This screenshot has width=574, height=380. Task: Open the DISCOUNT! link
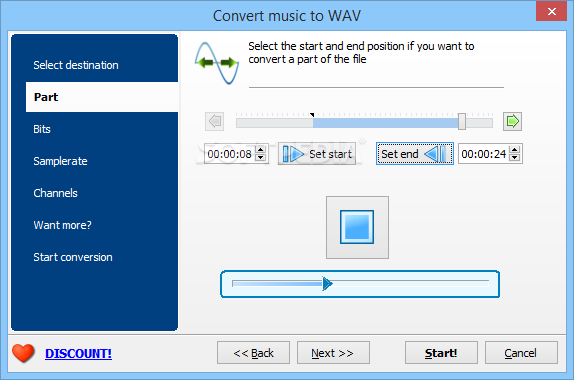pos(78,354)
